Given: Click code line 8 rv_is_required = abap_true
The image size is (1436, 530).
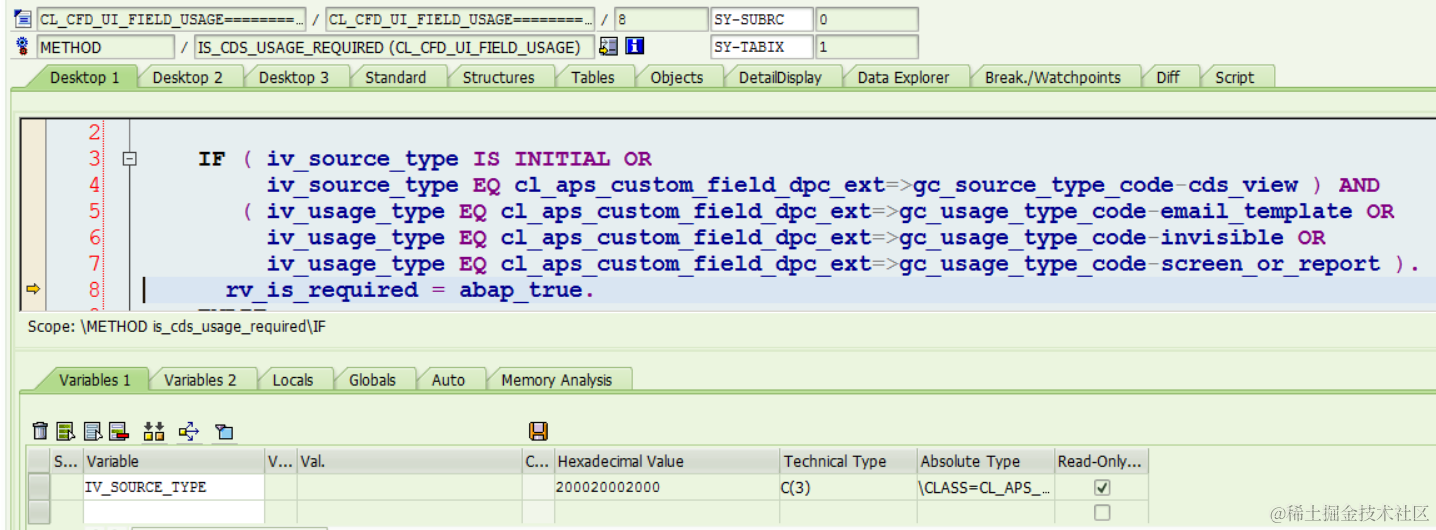Looking at the screenshot, I should (x=410, y=290).
